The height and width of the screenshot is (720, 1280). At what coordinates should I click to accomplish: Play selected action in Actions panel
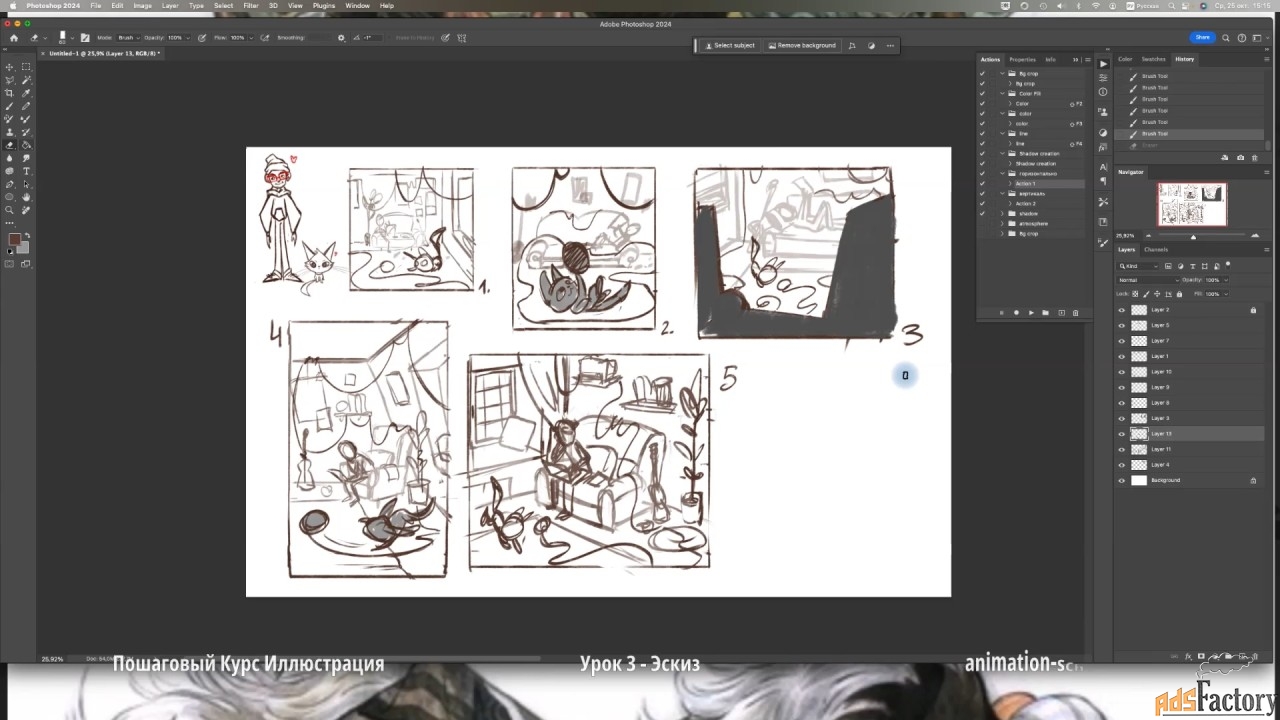(1031, 312)
